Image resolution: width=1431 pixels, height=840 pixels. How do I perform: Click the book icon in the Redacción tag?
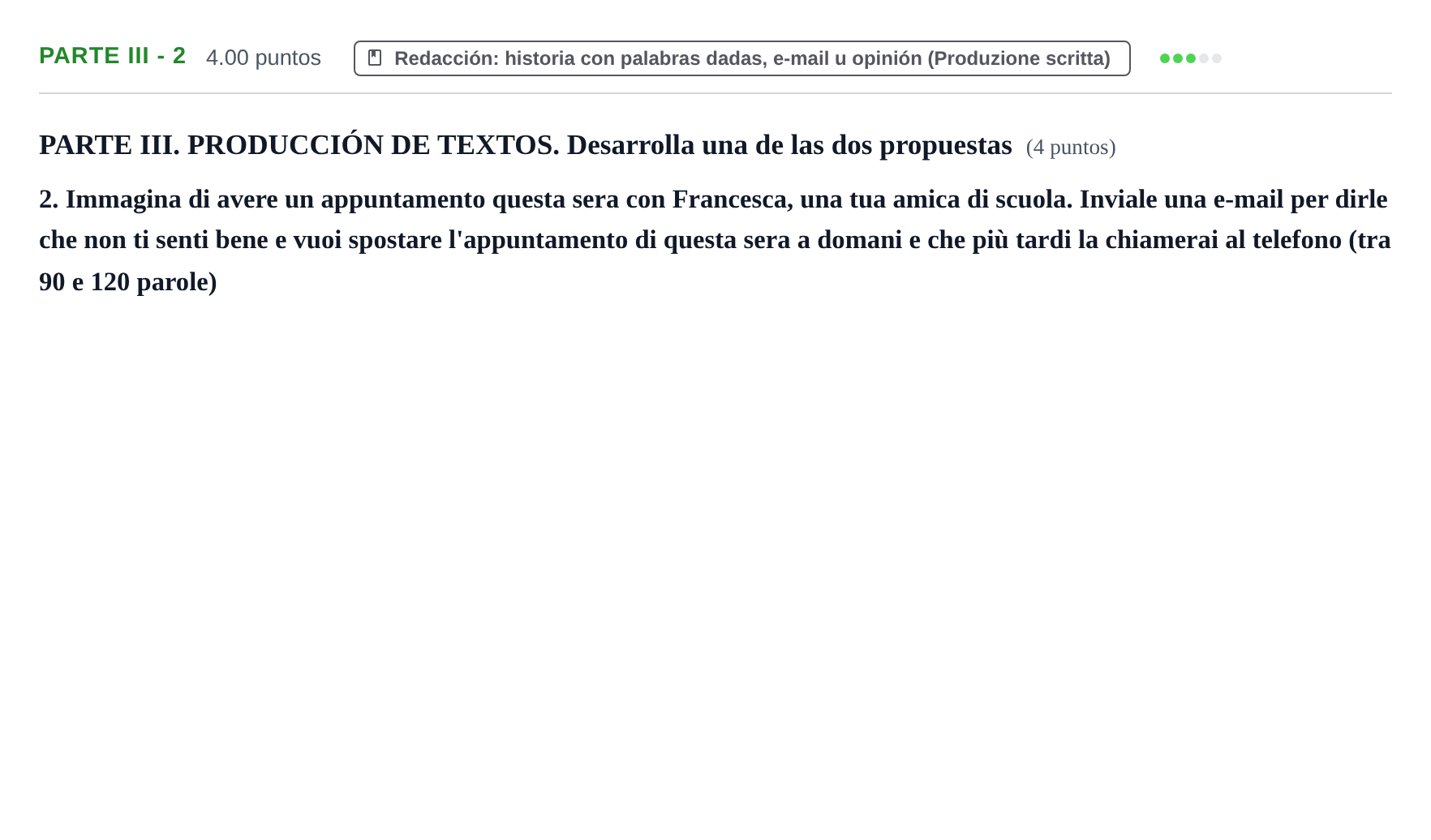(x=375, y=58)
